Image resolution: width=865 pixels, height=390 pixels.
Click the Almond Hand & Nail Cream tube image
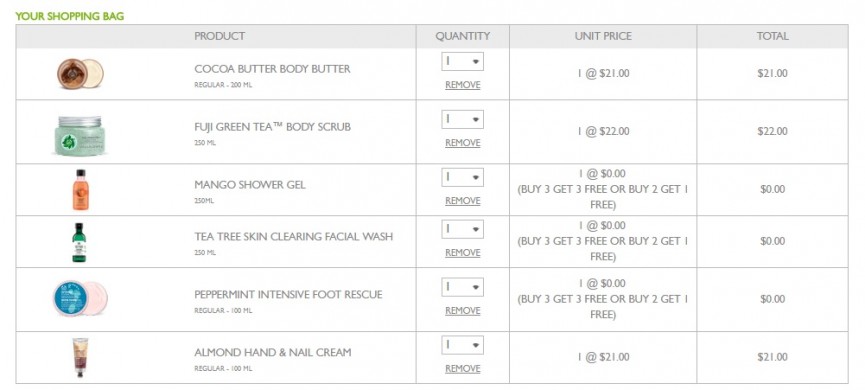click(80, 357)
